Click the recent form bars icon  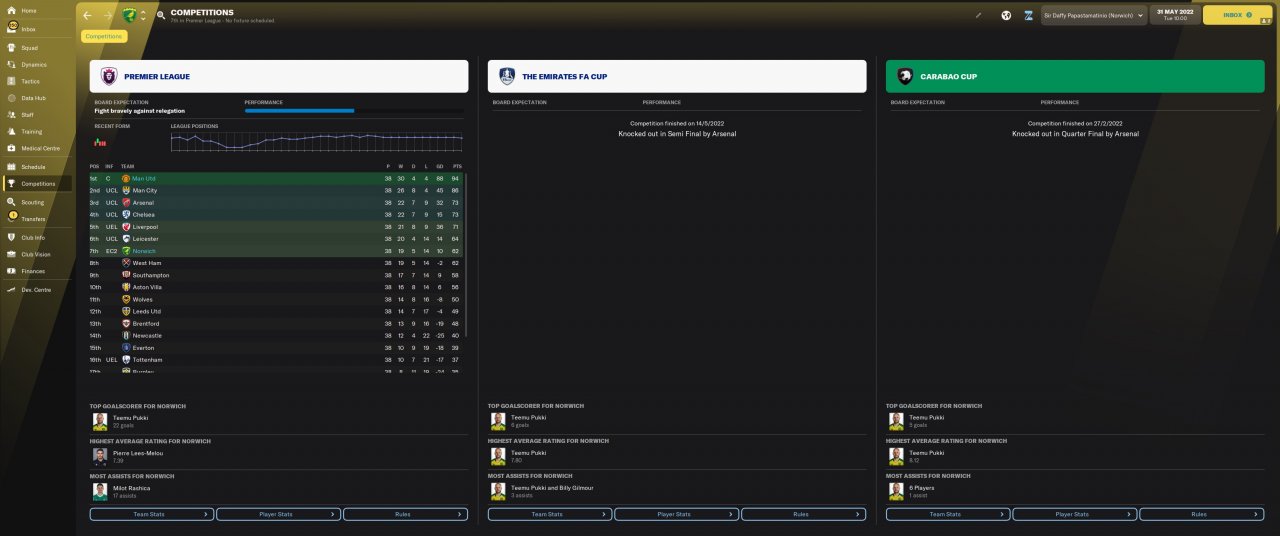tap(100, 143)
